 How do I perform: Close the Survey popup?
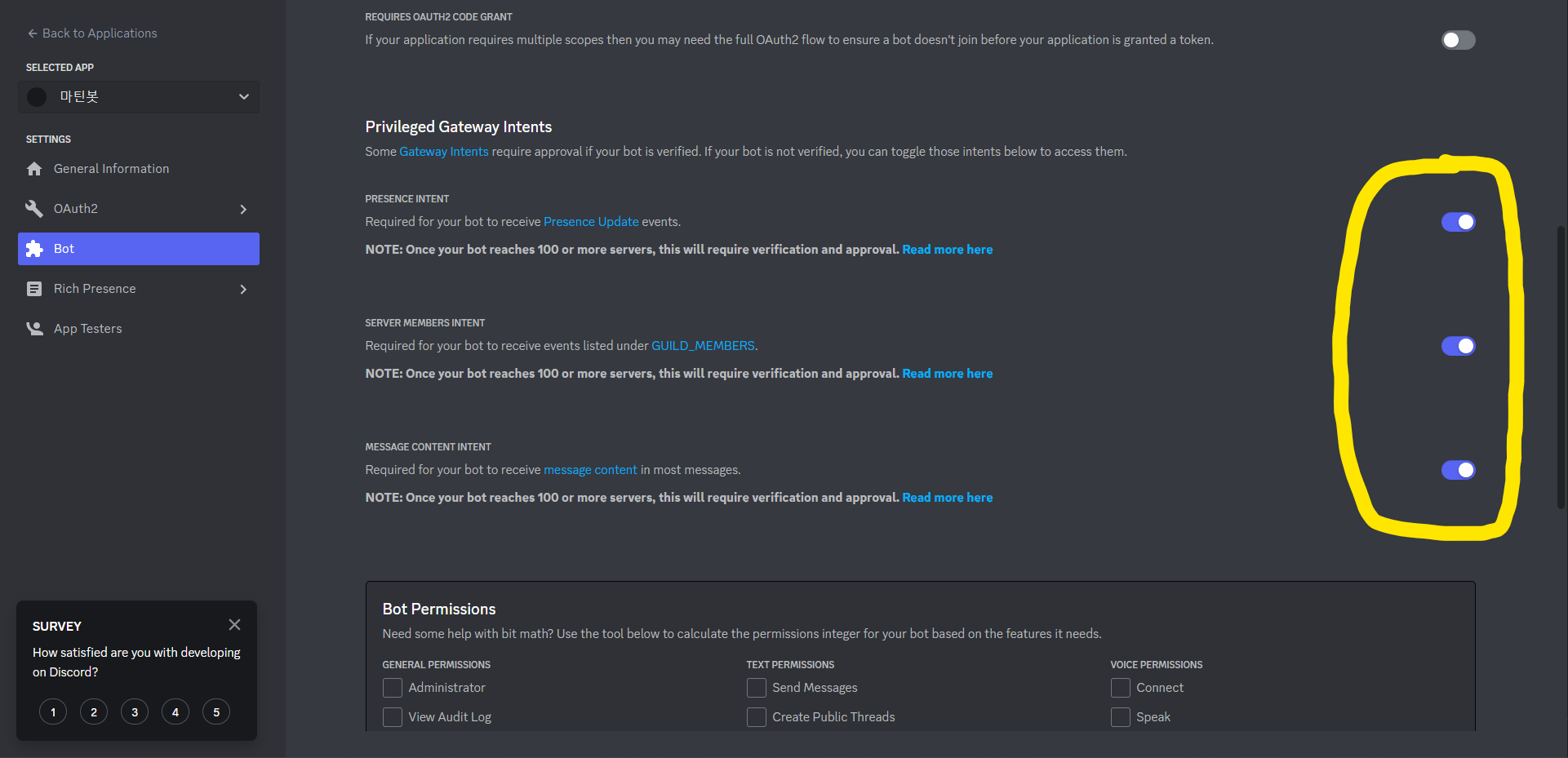[x=234, y=625]
